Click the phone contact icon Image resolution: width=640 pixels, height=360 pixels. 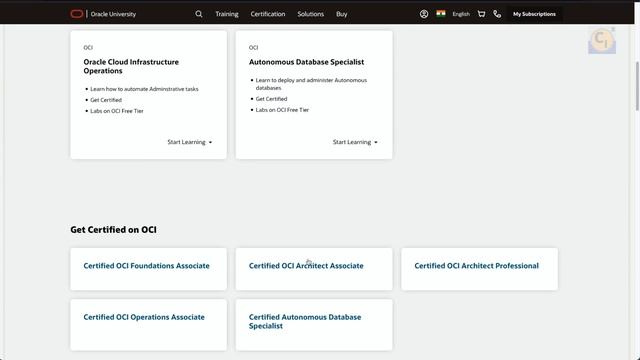click(x=497, y=14)
